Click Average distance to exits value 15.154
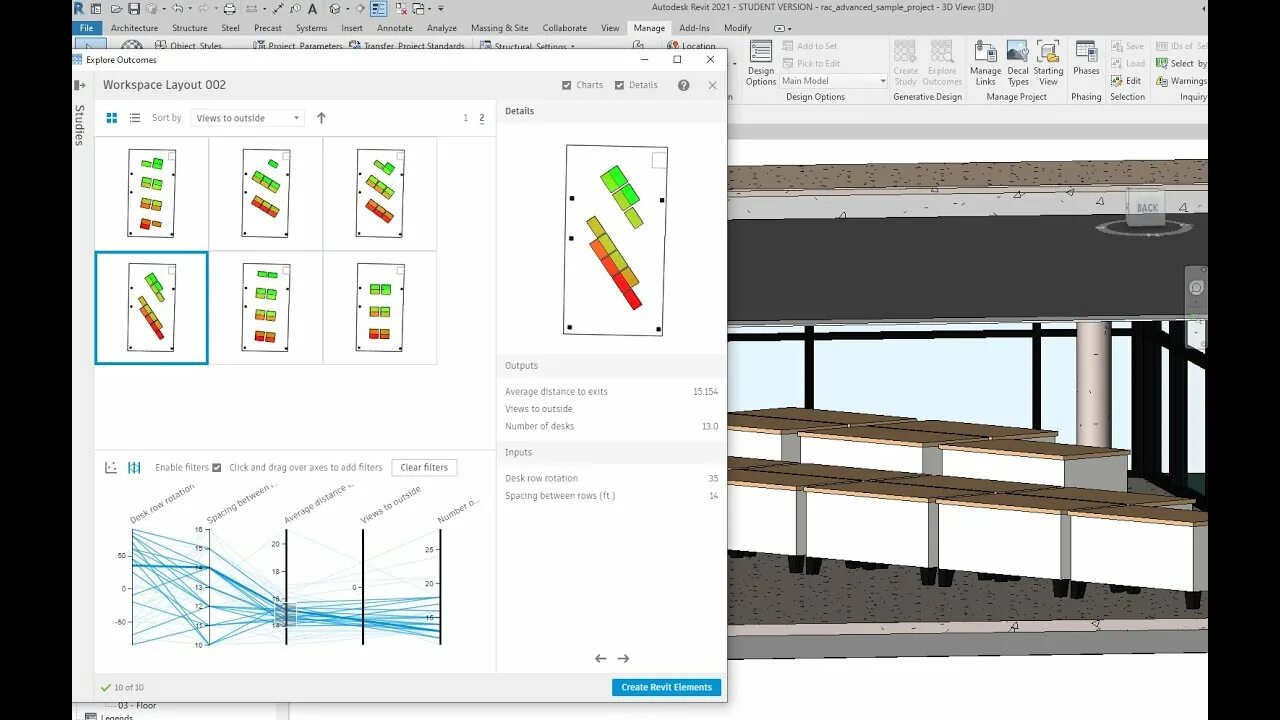 click(x=705, y=392)
